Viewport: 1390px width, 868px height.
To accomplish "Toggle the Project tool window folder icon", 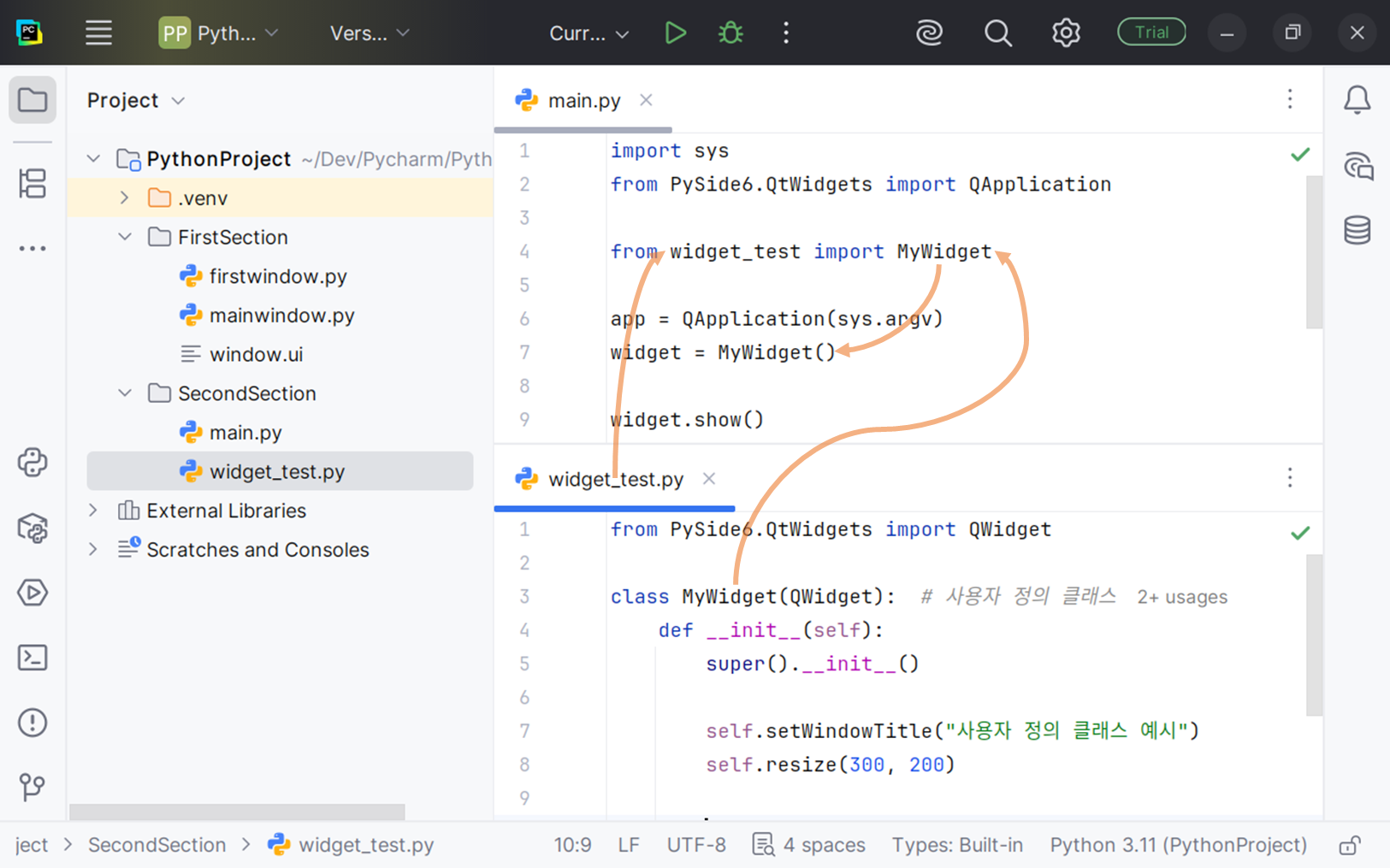I will (x=33, y=100).
